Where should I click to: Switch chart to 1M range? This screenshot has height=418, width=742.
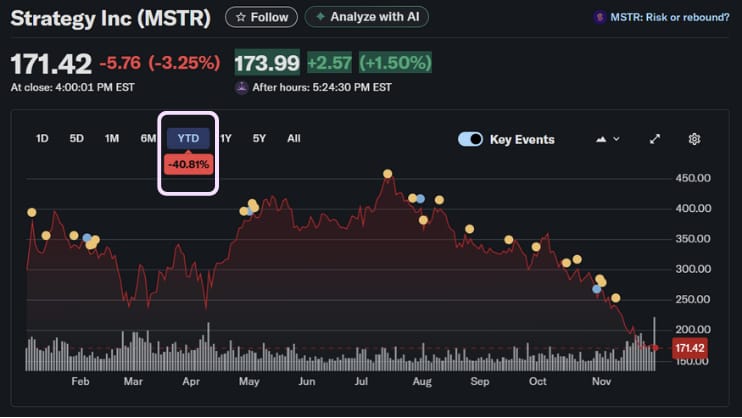[x=112, y=138]
